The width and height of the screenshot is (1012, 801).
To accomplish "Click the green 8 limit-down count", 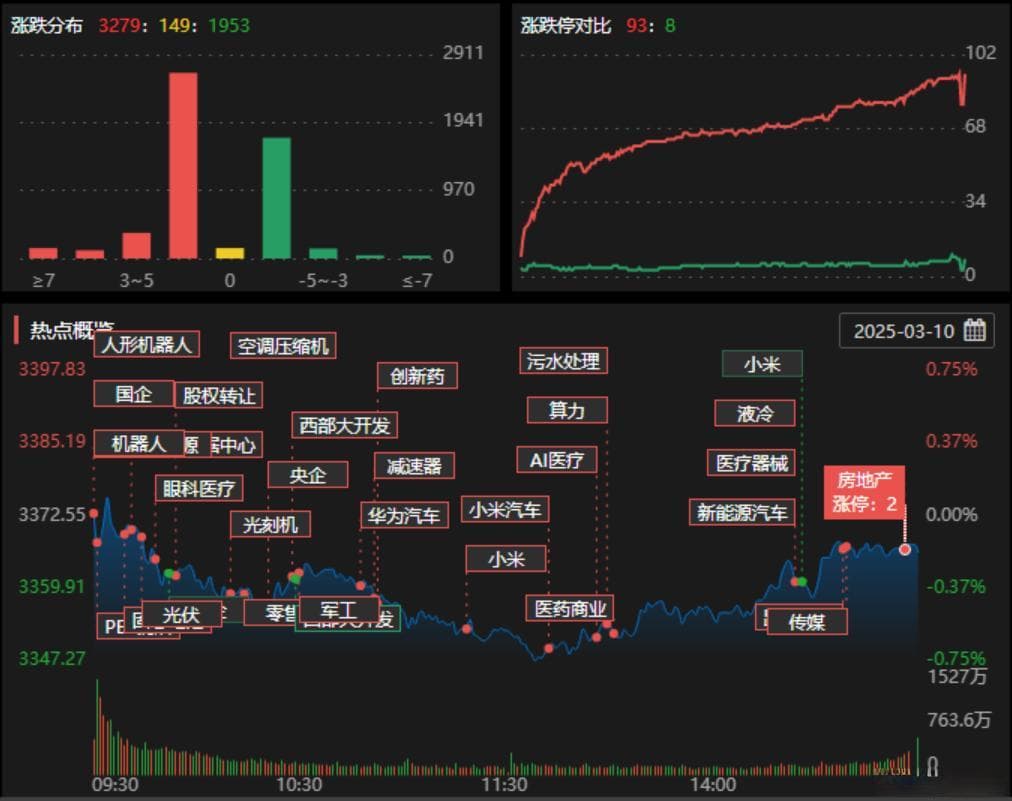I will pyautogui.click(x=671, y=25).
